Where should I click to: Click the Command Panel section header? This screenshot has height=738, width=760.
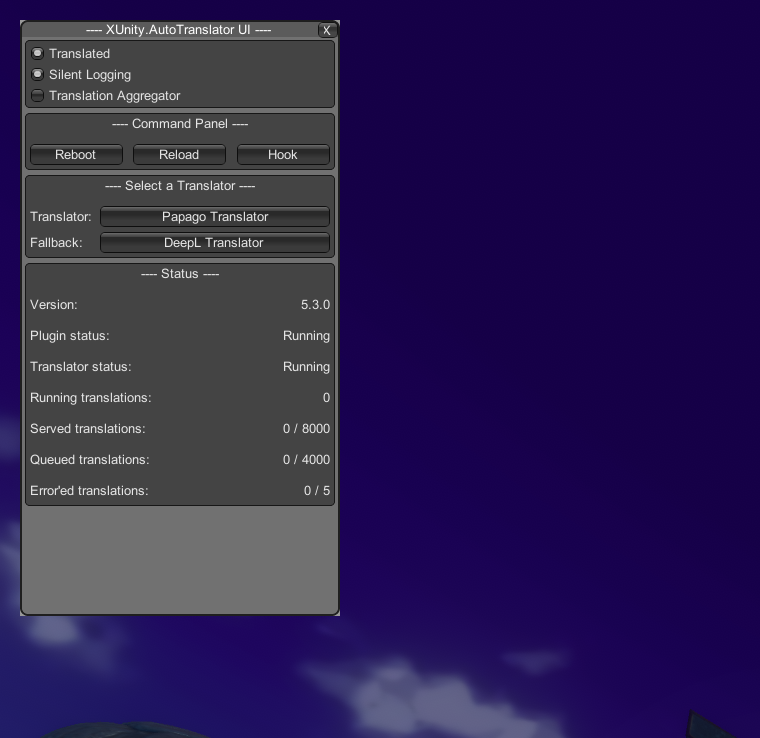180,124
